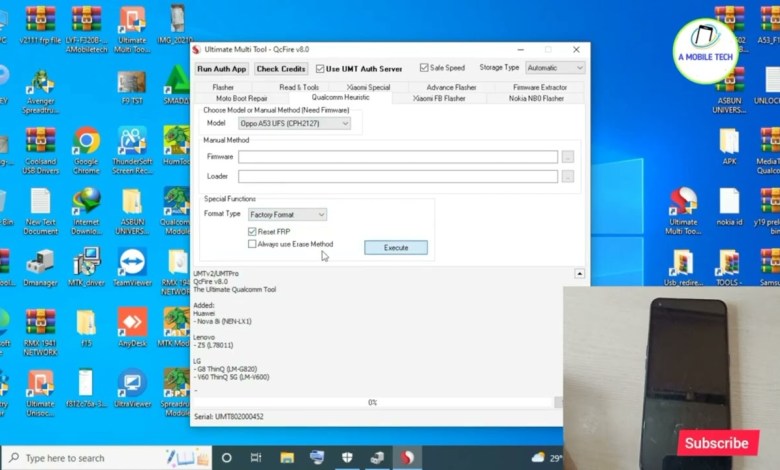Viewport: 780px width, 470px height.
Task: Click the log scroll-up arrow
Action: [580, 274]
